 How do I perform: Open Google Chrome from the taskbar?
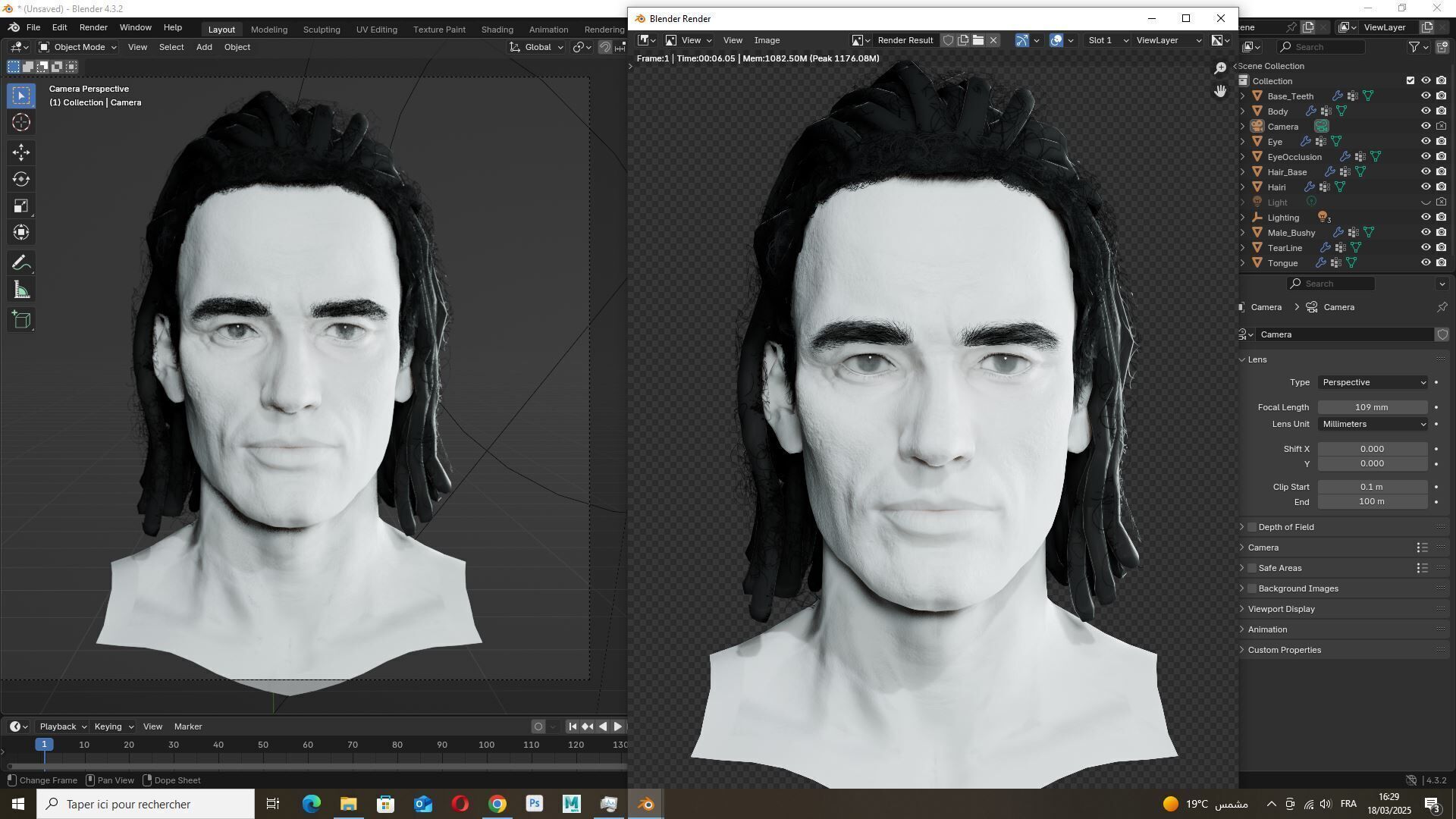497,804
